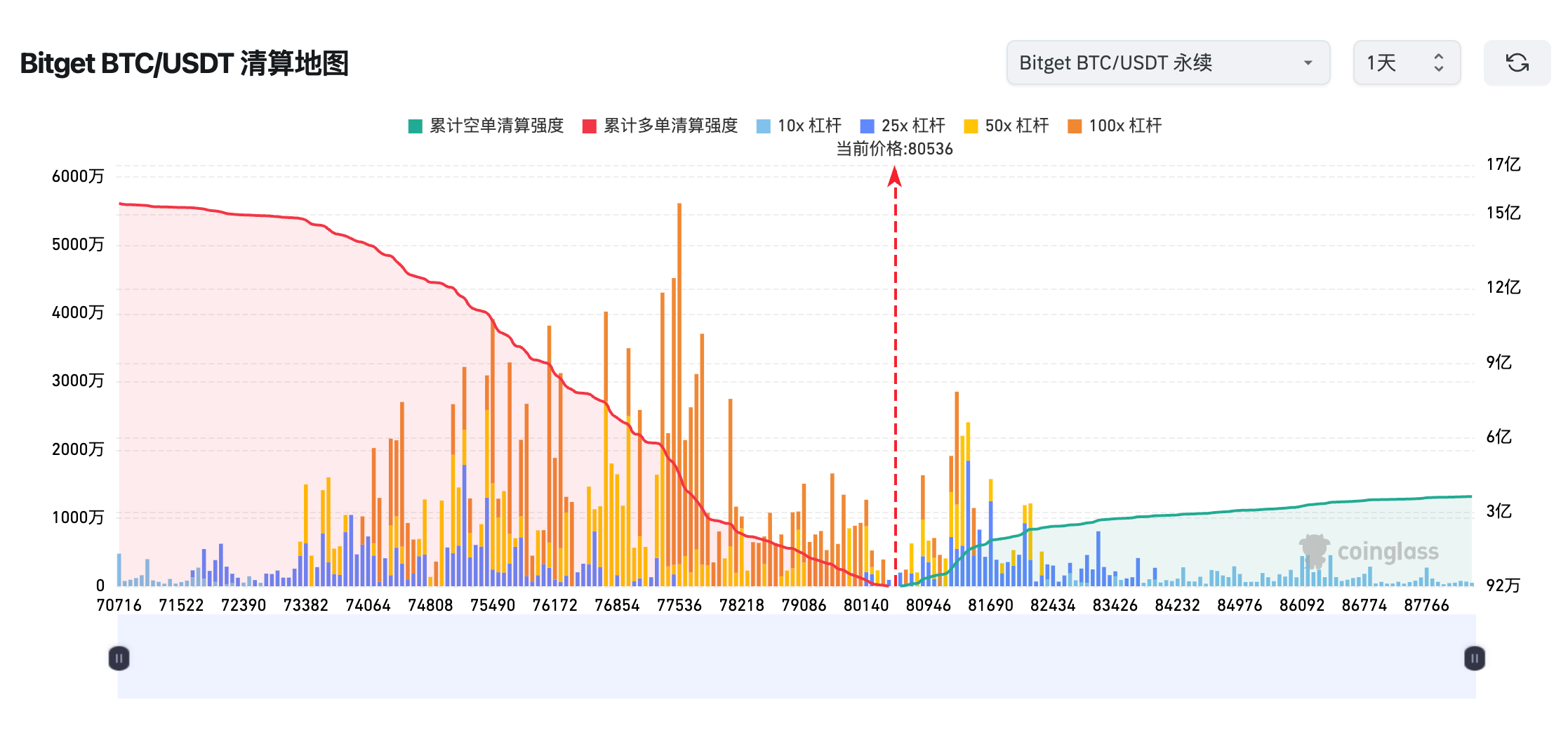The height and width of the screenshot is (740, 1568).
Task: Click the Bitget BTC/USDT 清算地图 title
Action: pyautogui.click(x=184, y=63)
